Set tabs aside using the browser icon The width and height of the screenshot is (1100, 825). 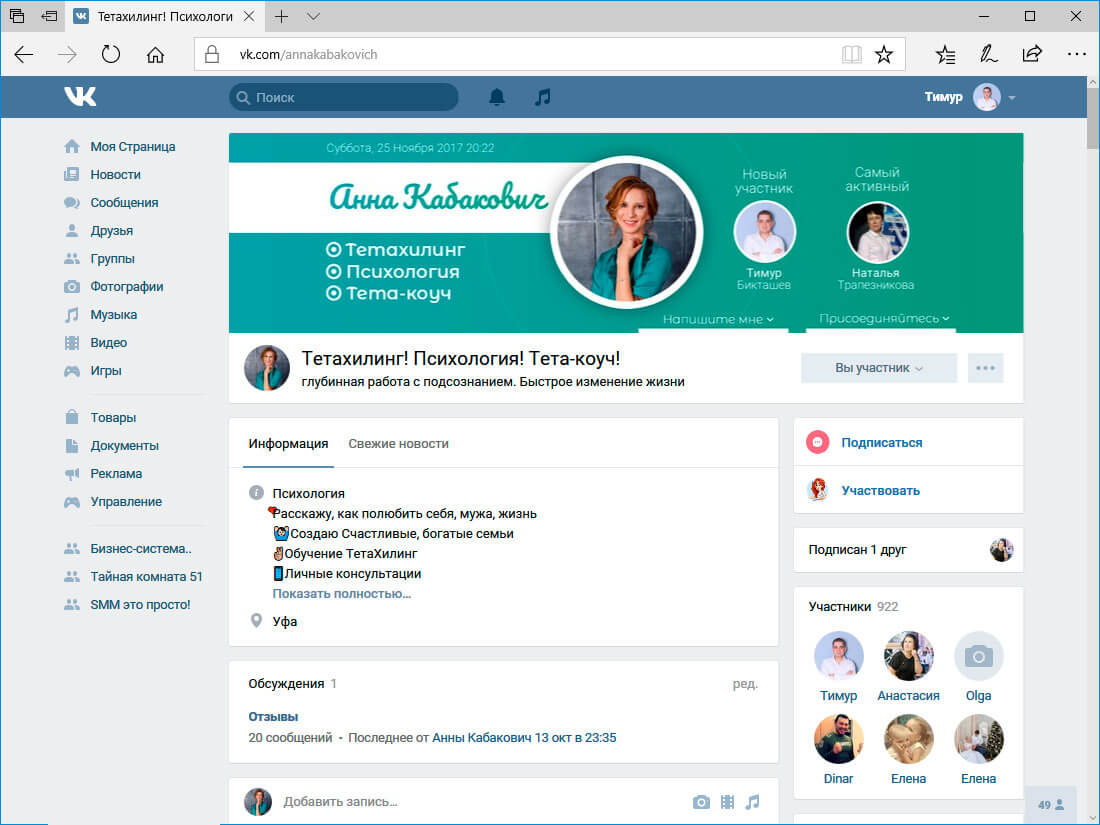pyautogui.click(x=49, y=16)
